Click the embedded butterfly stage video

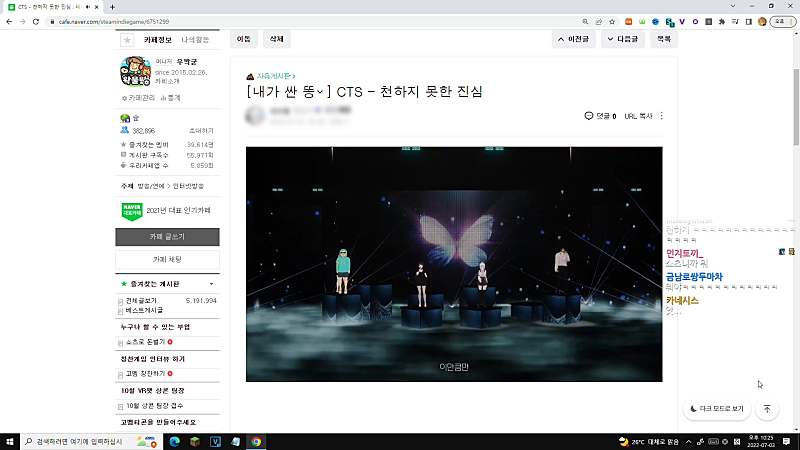tap(454, 264)
